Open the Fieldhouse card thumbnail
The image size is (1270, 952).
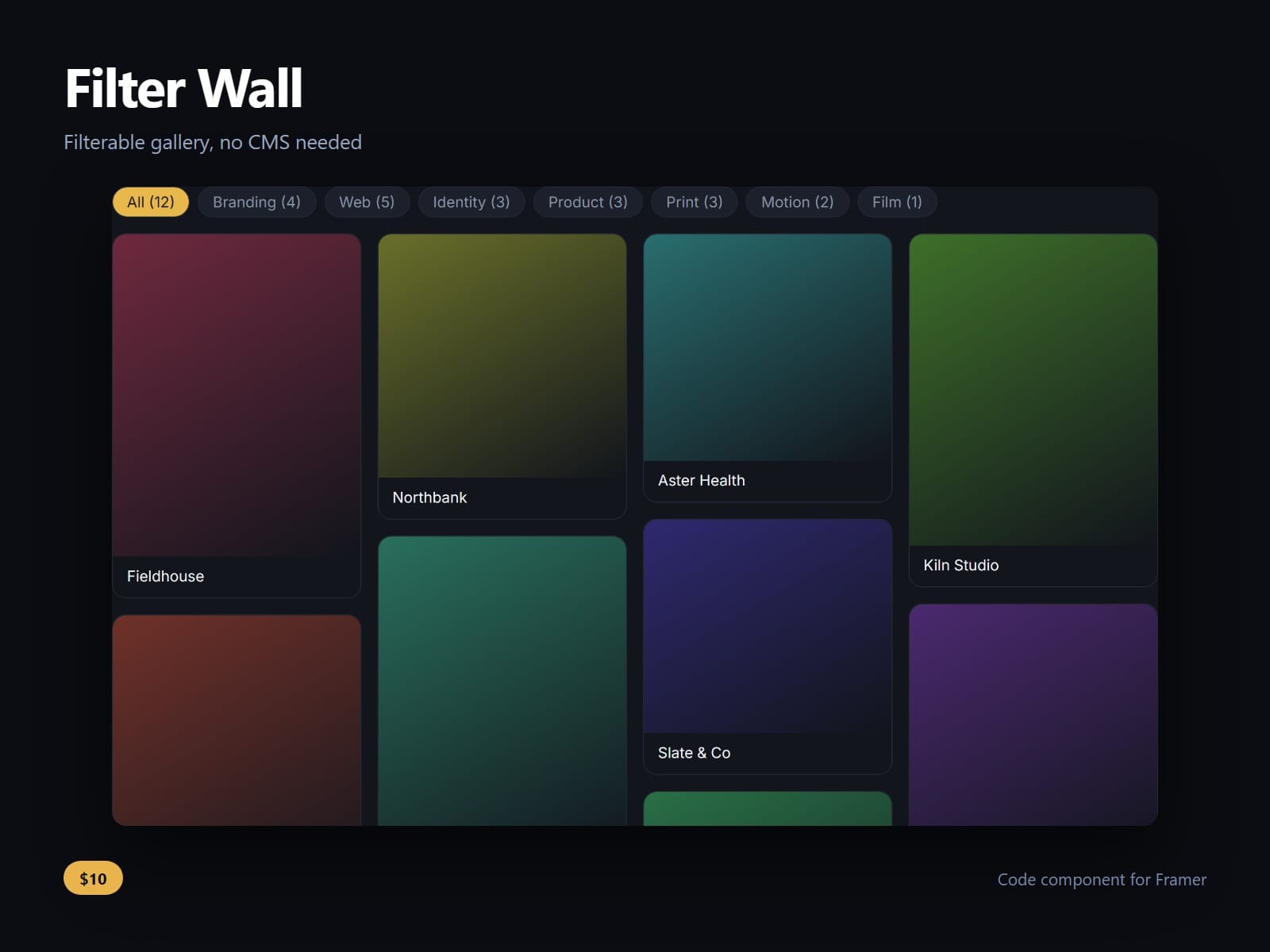tap(237, 395)
